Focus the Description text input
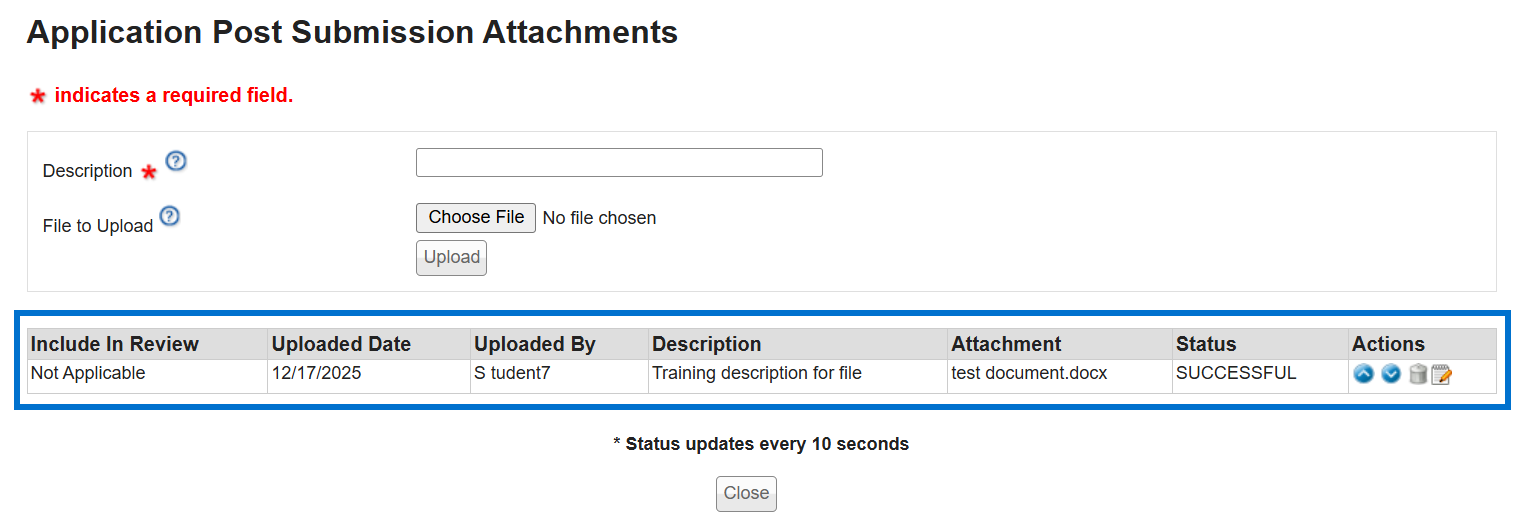The height and width of the screenshot is (532, 1526). coord(619,163)
